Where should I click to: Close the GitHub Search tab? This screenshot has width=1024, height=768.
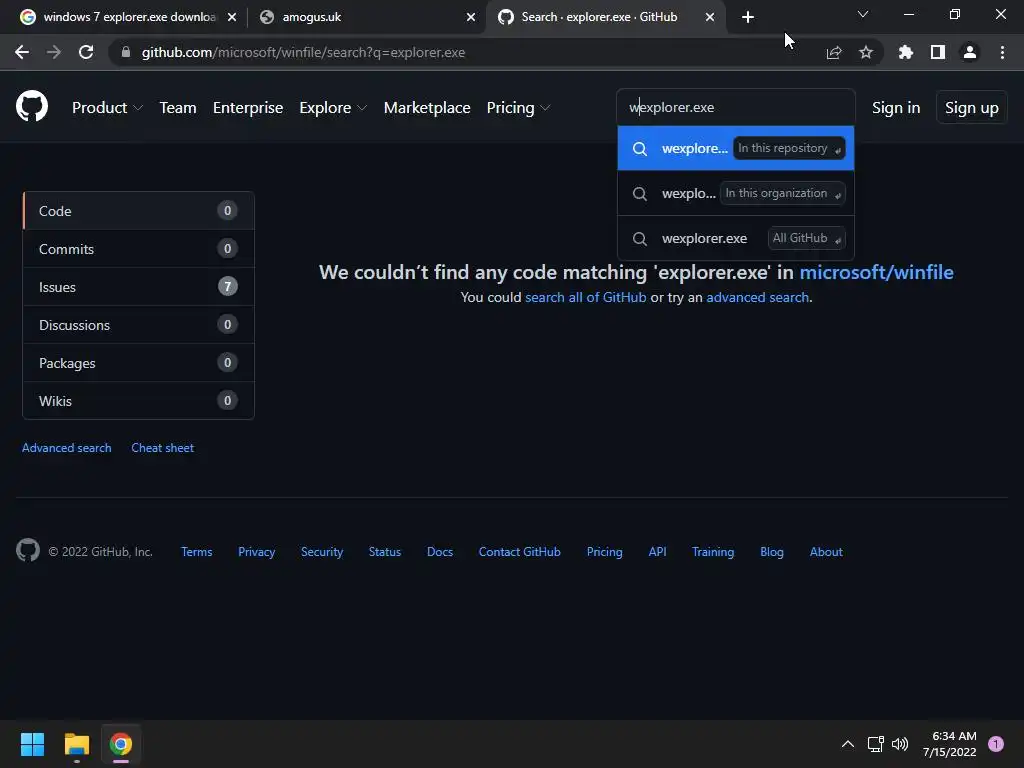click(710, 17)
